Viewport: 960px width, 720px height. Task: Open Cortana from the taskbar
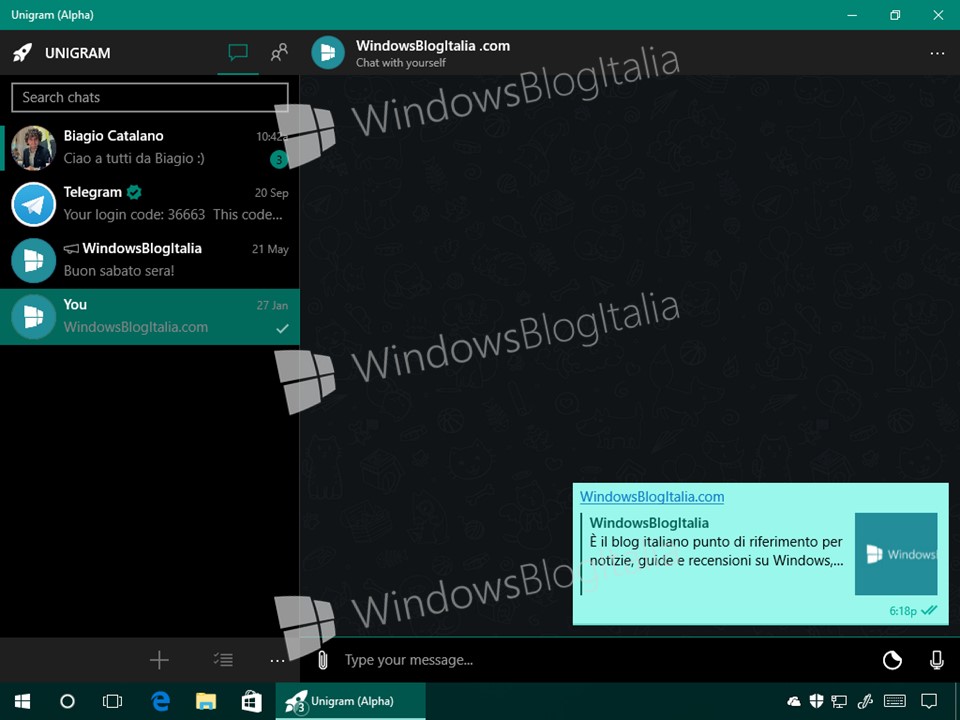coord(67,701)
